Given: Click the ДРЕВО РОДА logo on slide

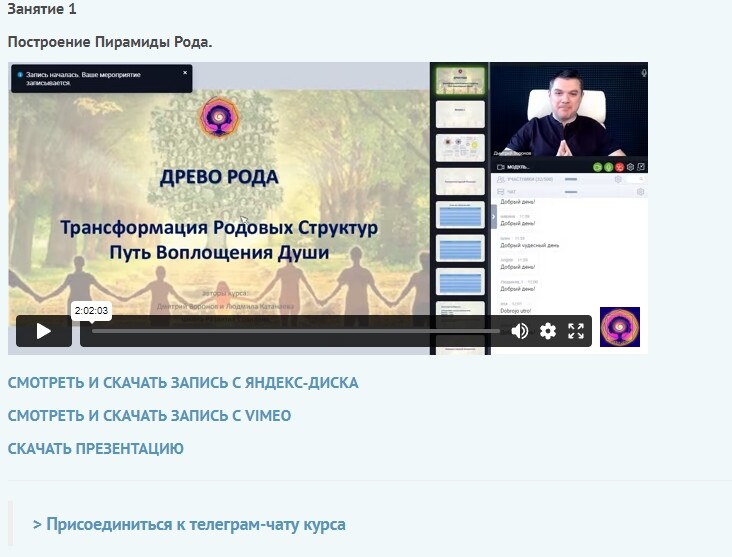Looking at the screenshot, I should coord(219,117).
